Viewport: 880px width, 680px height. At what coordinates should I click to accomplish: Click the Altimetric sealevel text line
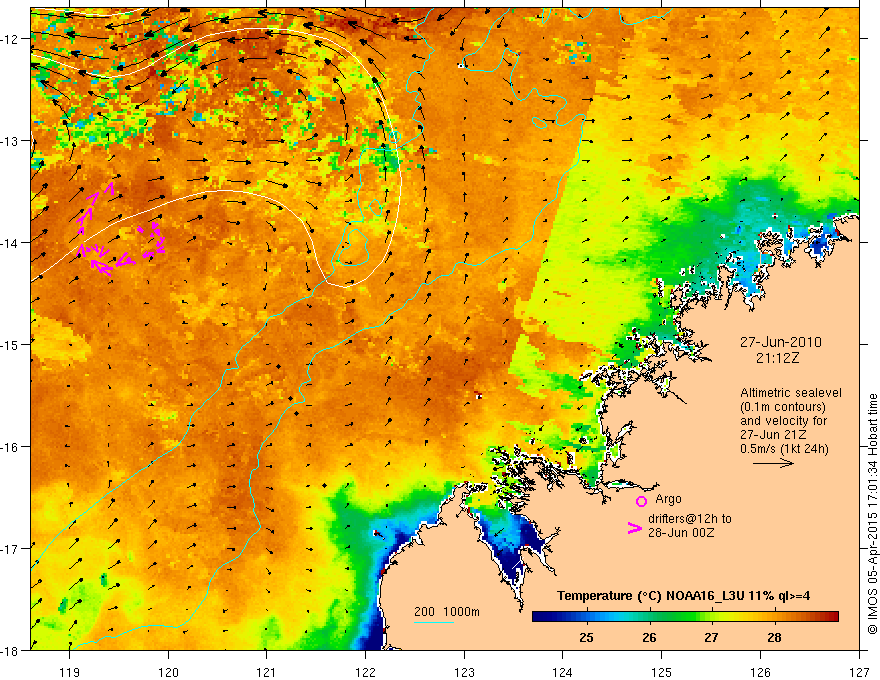pyautogui.click(x=791, y=393)
